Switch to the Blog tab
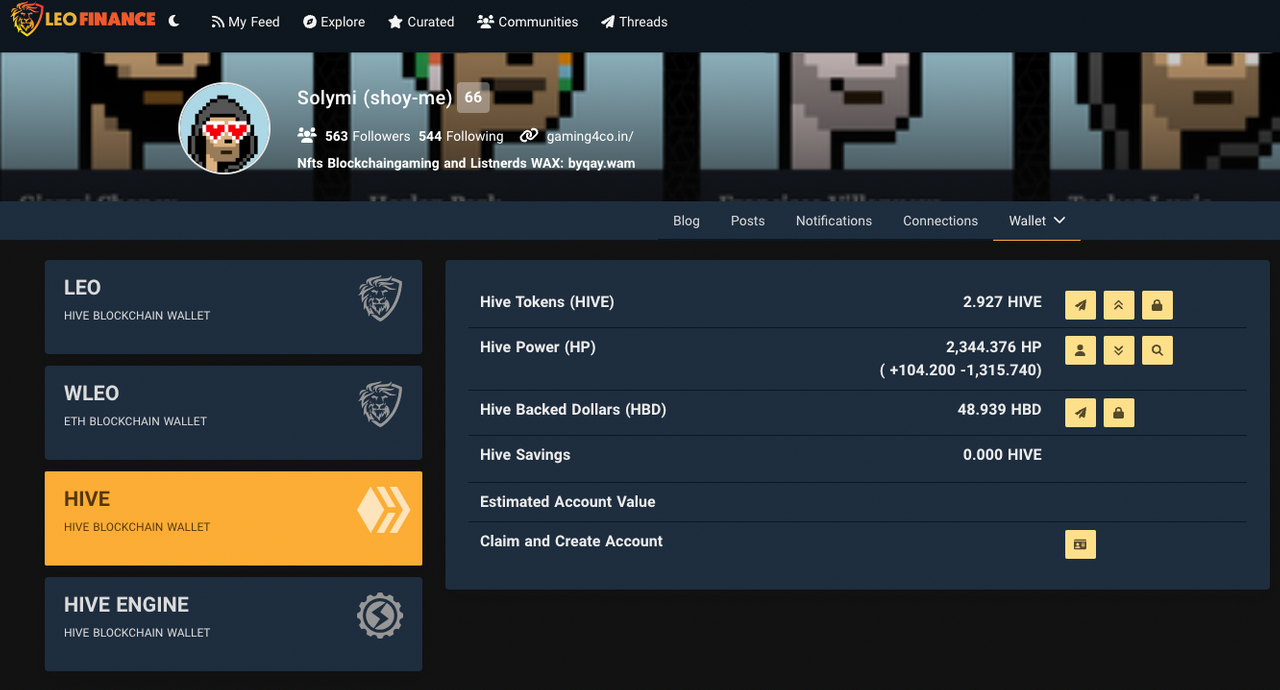Screen dimensions: 1280x690 (686, 221)
